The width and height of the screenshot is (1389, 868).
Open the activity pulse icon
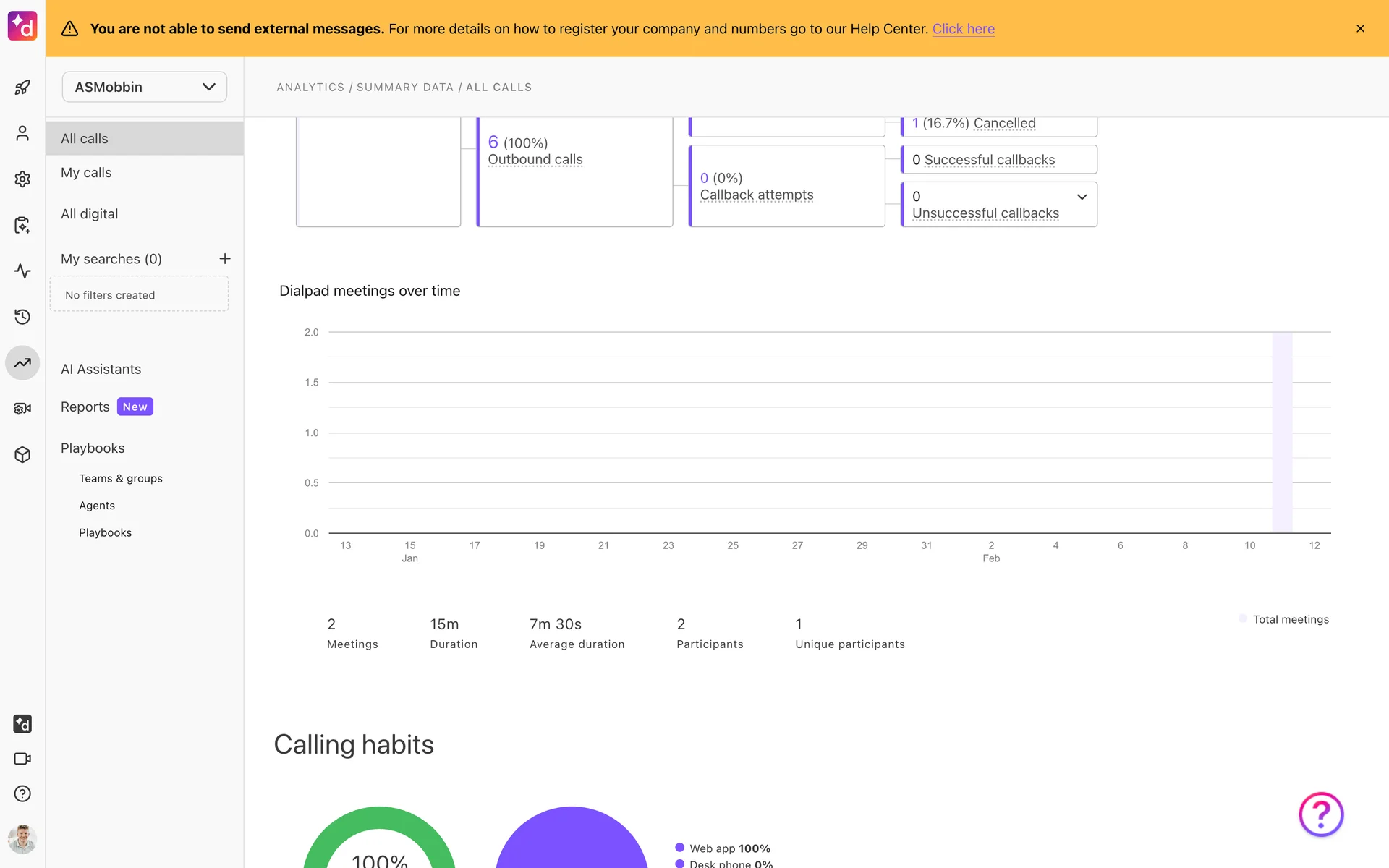coord(22,271)
